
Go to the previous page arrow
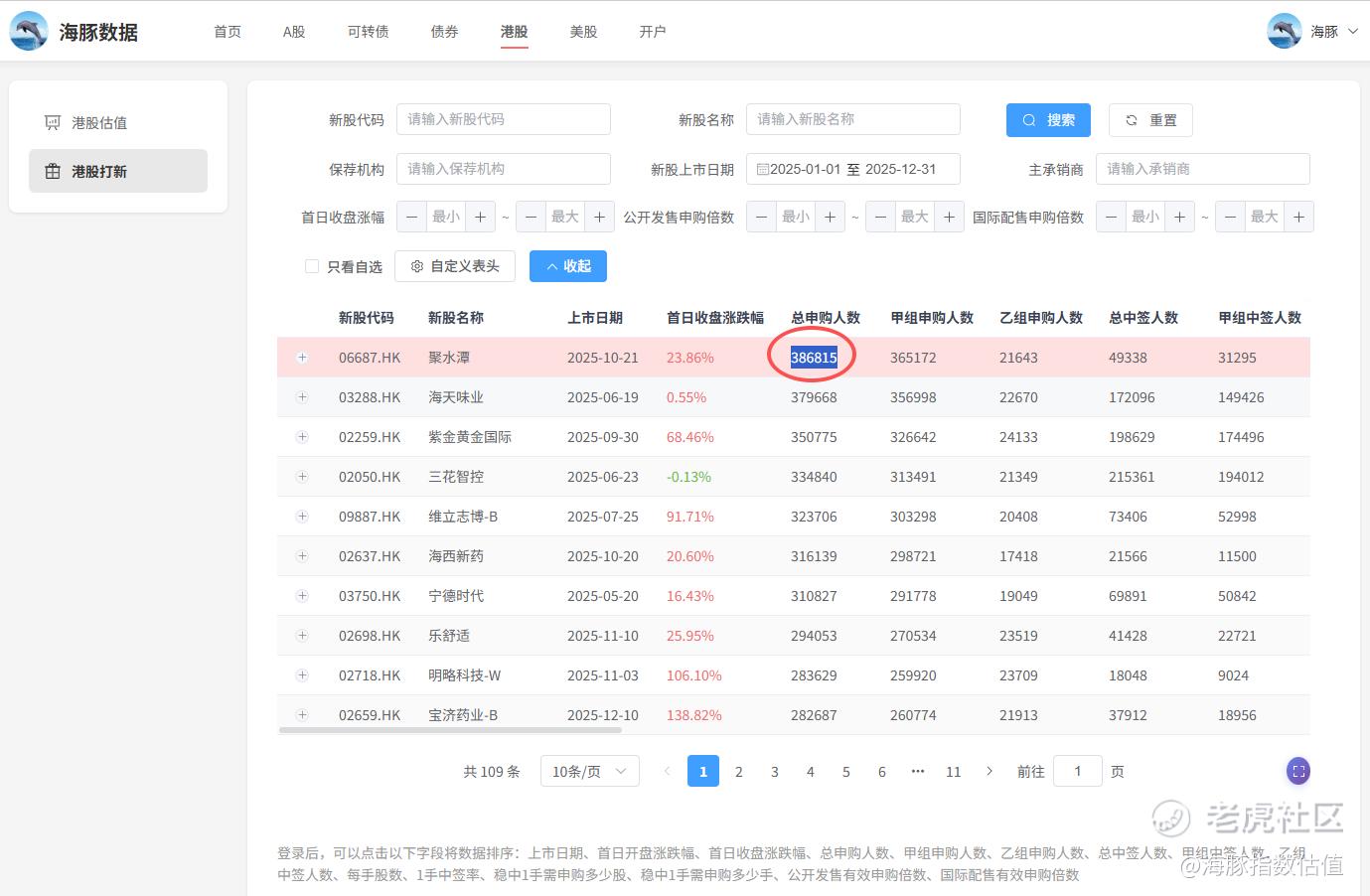point(668,772)
